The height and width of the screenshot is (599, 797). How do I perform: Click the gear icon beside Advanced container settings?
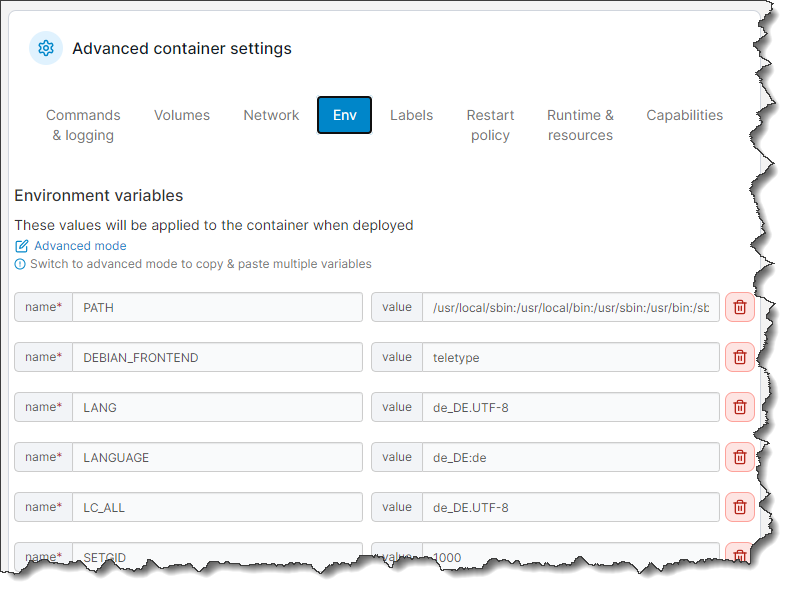click(46, 48)
